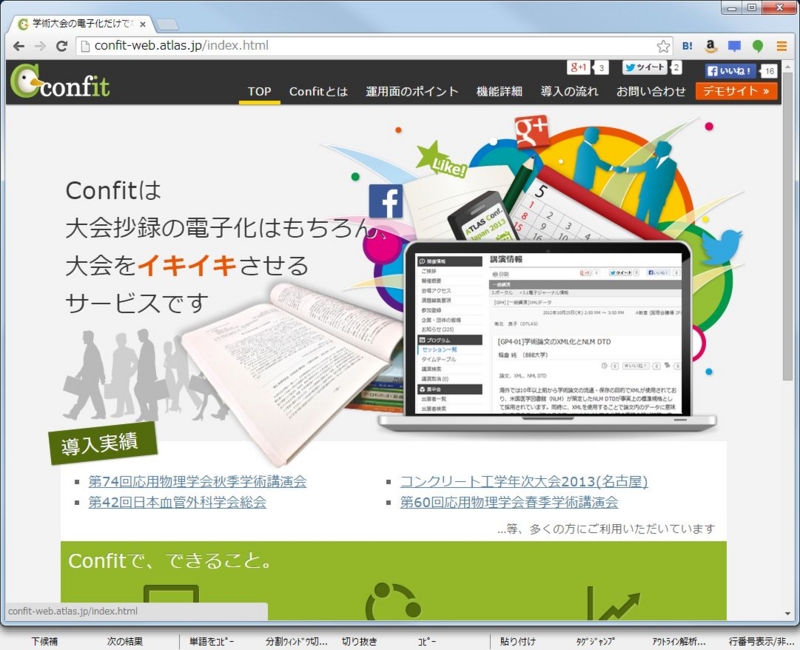Click the Google +1 count showing 3
Screen dimensions: 800x650
(x=602, y=67)
